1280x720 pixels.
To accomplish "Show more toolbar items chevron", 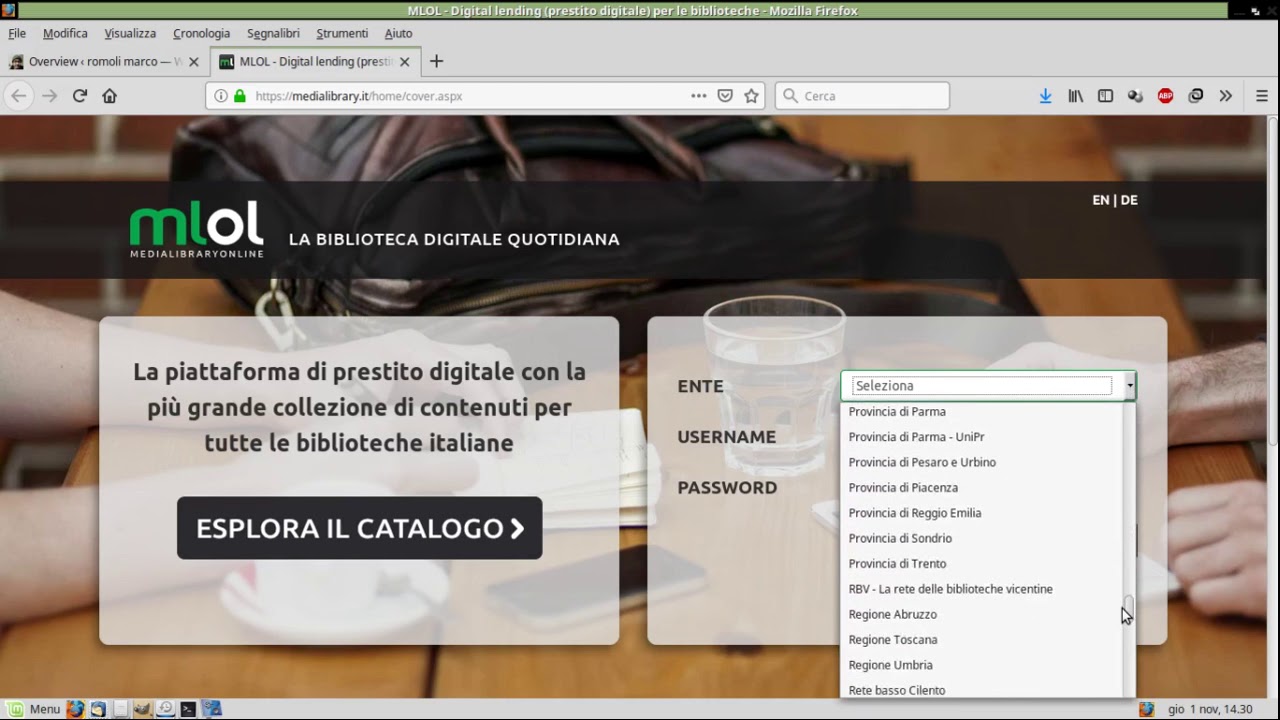I will [x=1225, y=96].
